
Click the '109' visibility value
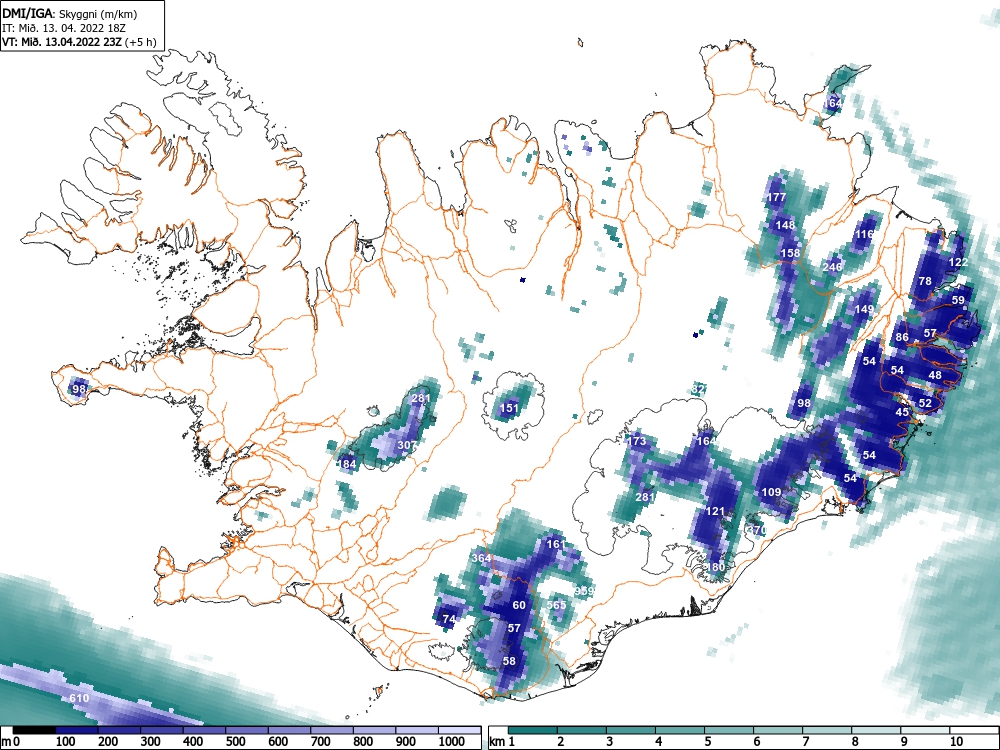pyautogui.click(x=772, y=492)
